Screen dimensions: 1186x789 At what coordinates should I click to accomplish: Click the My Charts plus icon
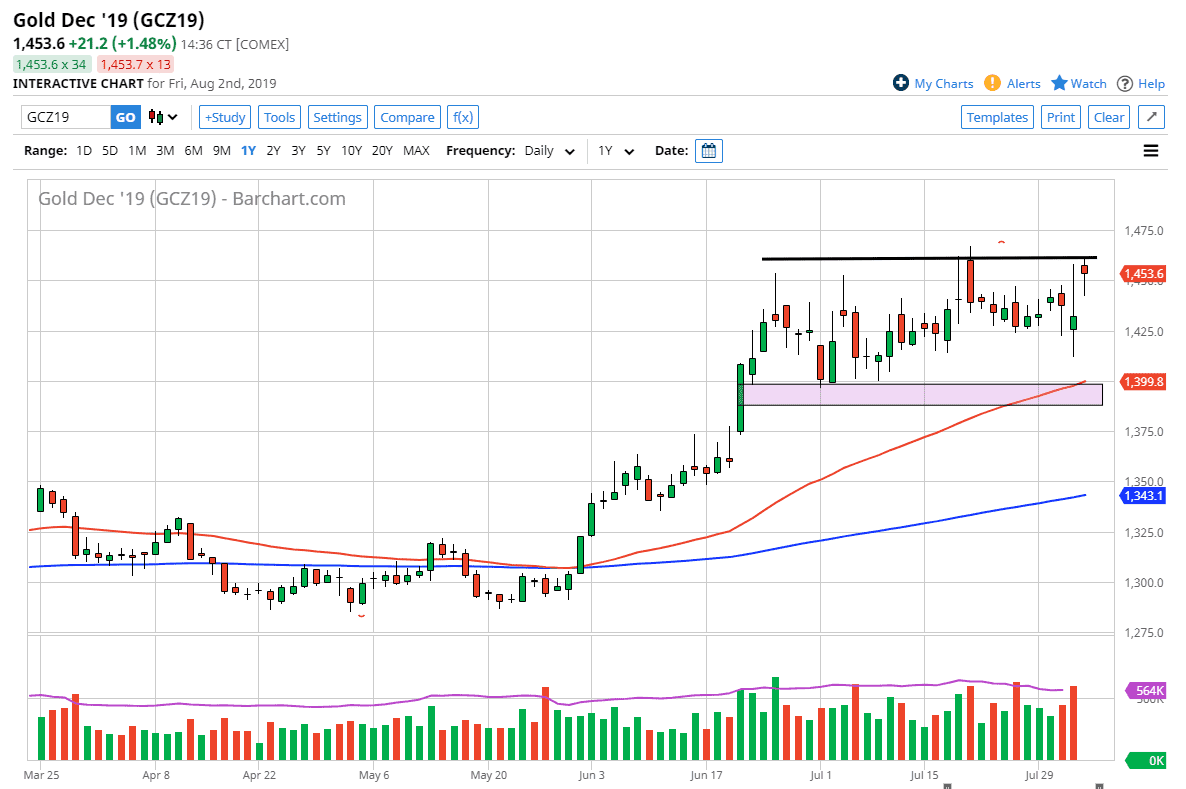tap(900, 83)
